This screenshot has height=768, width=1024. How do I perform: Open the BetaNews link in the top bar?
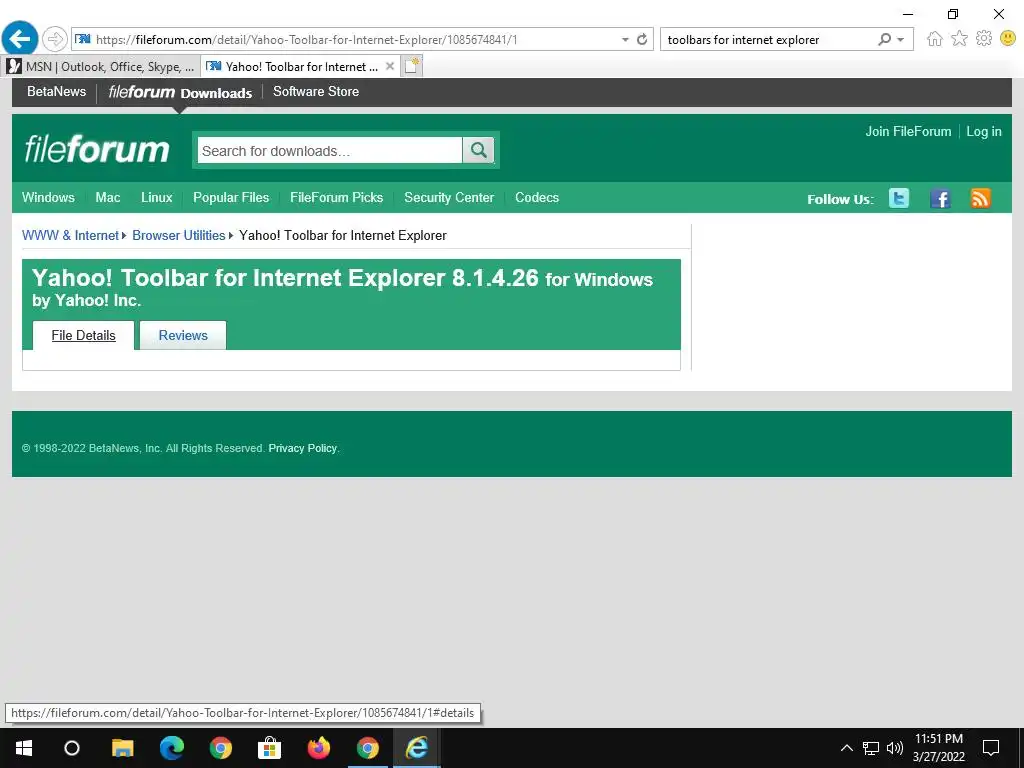click(56, 91)
